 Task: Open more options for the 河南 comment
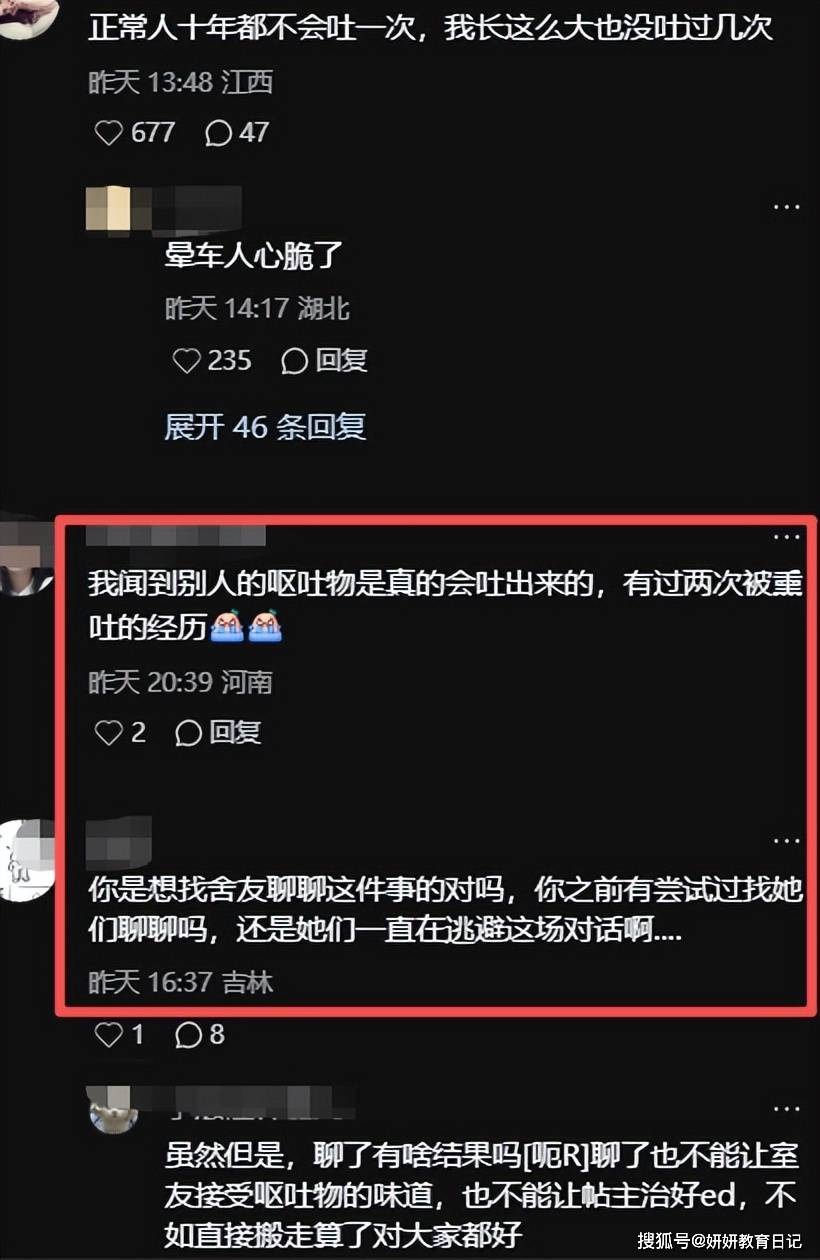point(787,537)
